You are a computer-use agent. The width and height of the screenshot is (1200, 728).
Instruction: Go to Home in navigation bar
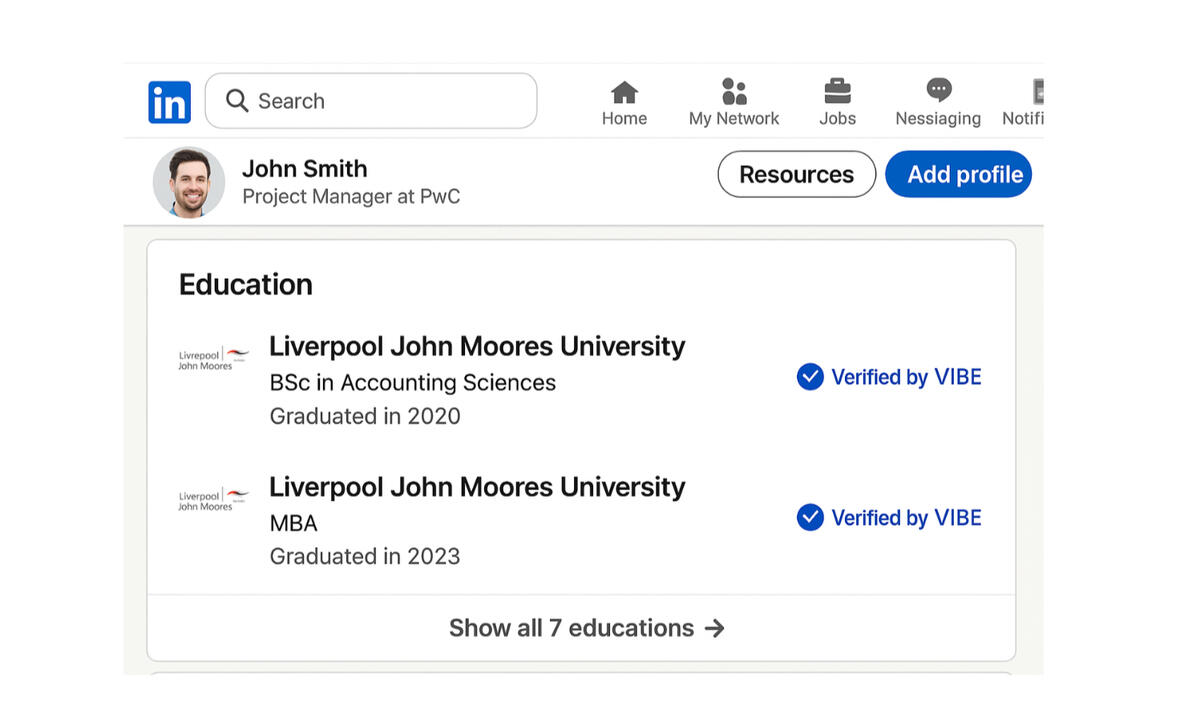[x=624, y=104]
